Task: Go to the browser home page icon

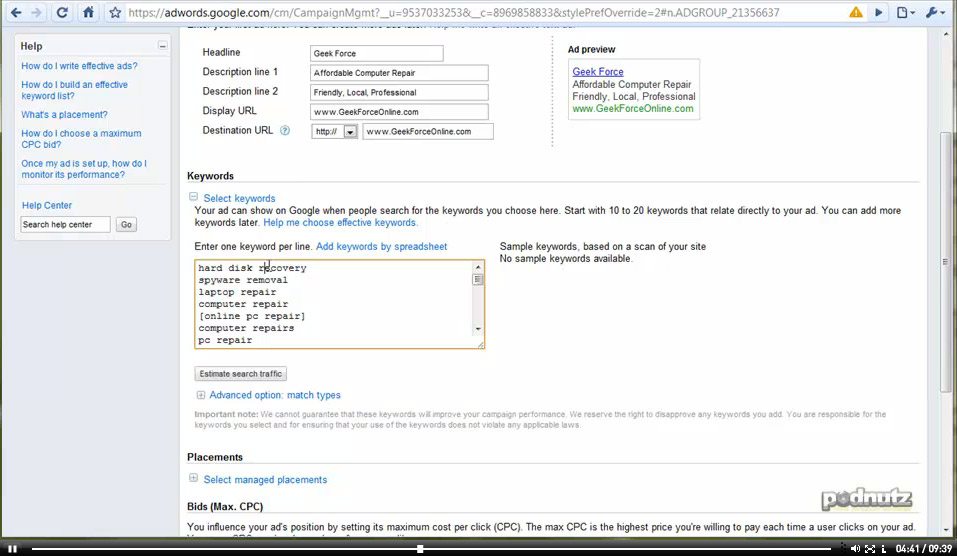Action: click(88, 12)
